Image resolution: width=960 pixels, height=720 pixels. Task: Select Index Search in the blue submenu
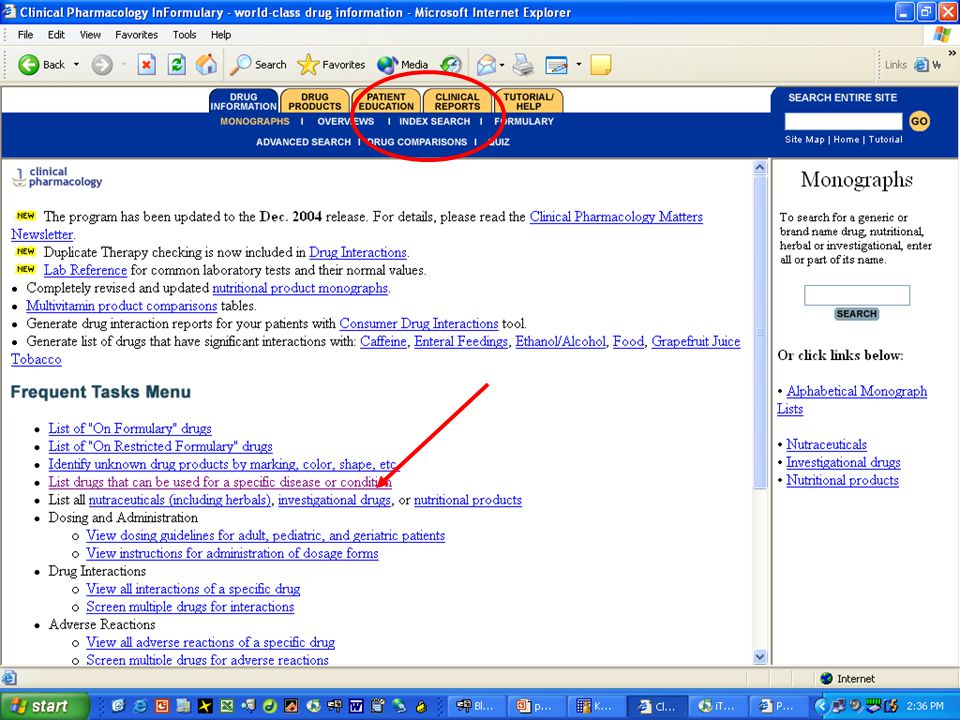pos(435,121)
